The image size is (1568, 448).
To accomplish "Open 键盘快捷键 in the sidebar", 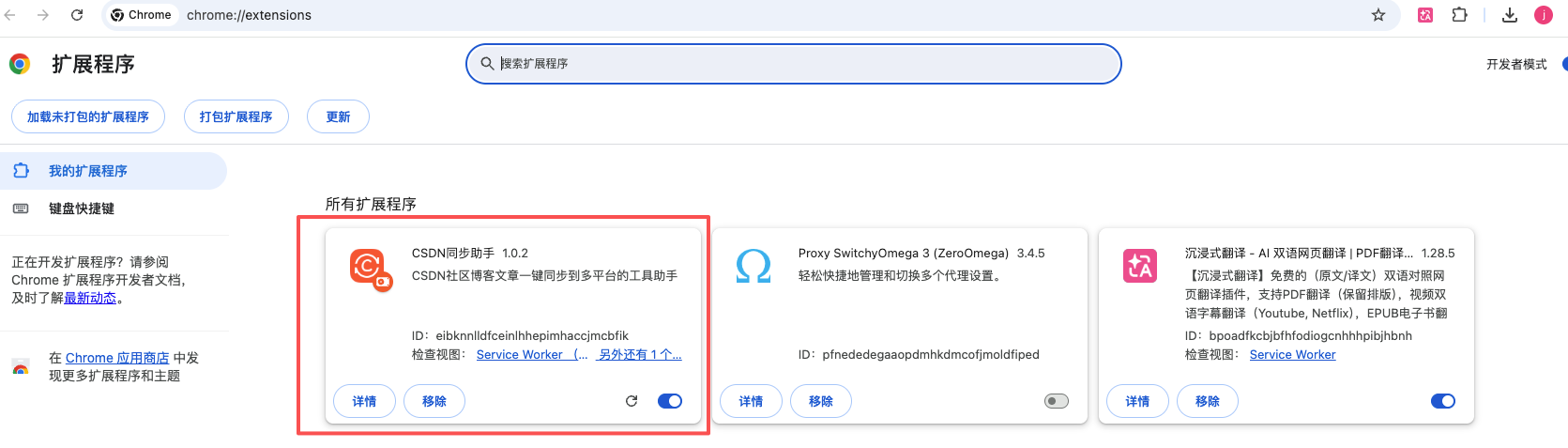I will [x=82, y=209].
